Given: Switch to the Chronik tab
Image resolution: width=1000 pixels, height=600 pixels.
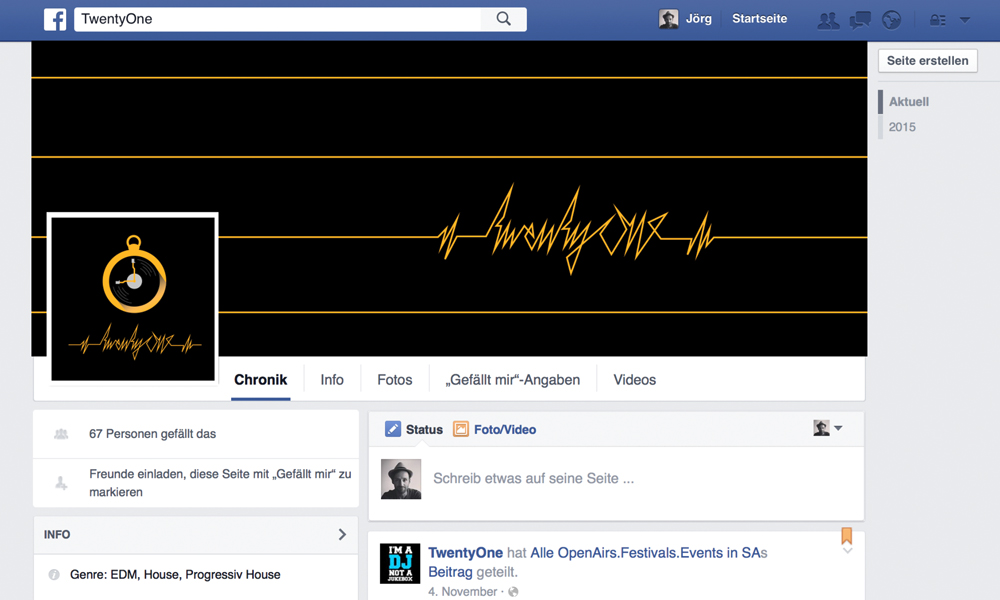Looking at the screenshot, I should (x=260, y=380).
